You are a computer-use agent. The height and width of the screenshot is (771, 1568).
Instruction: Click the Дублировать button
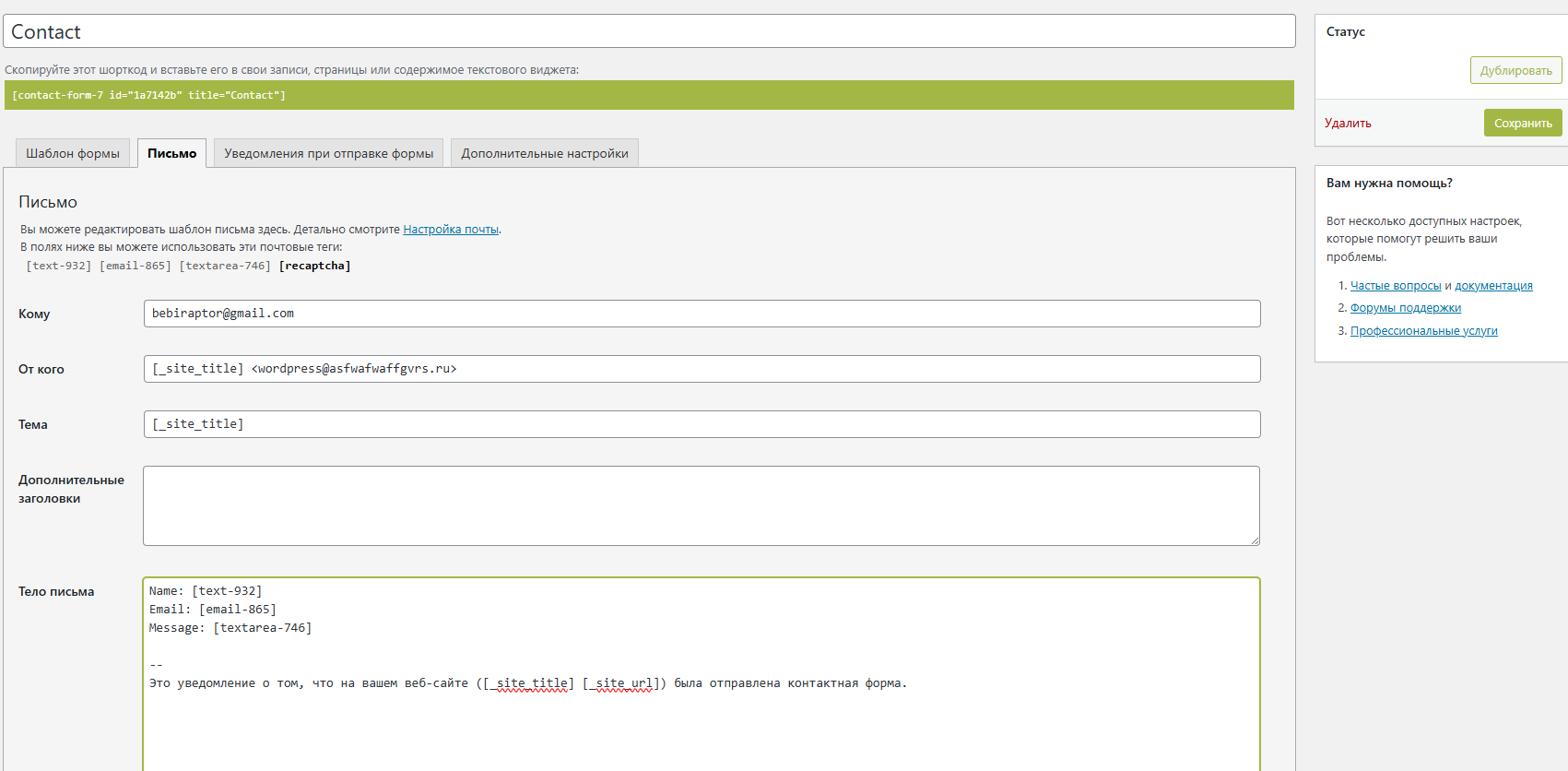(1515, 70)
